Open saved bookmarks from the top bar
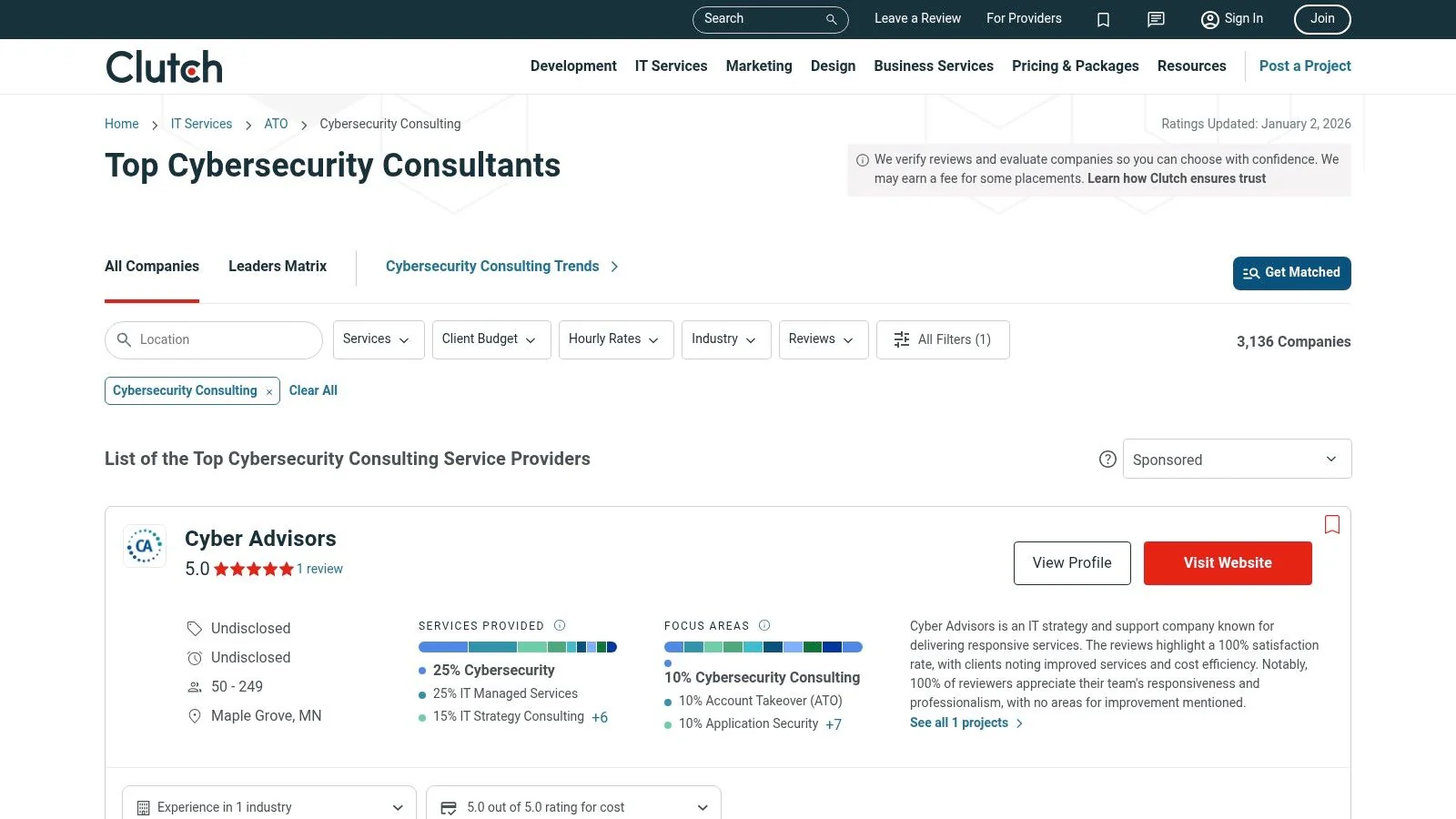This screenshot has height=819, width=1456. (1103, 19)
